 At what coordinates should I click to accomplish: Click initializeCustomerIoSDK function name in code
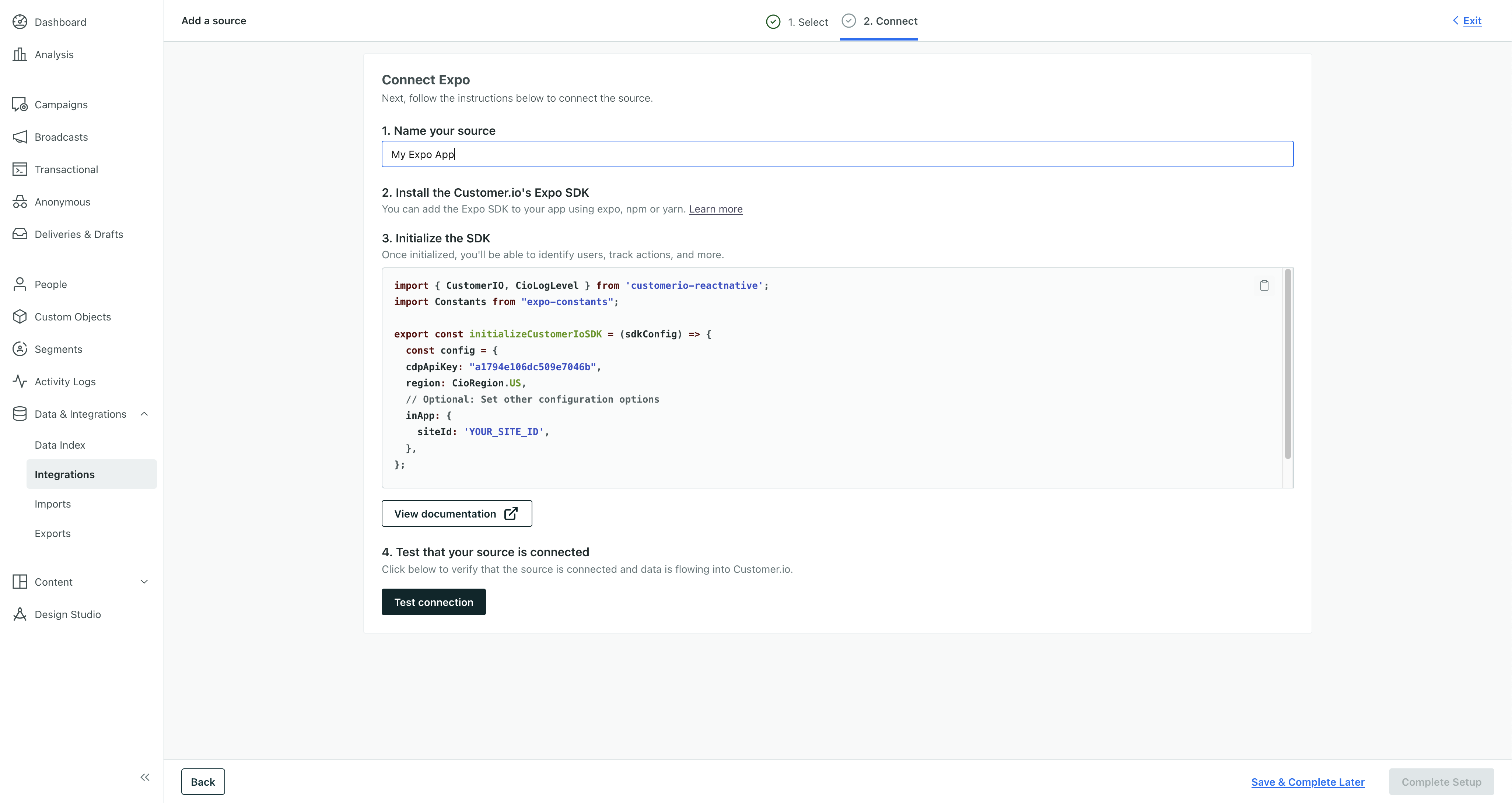535,334
